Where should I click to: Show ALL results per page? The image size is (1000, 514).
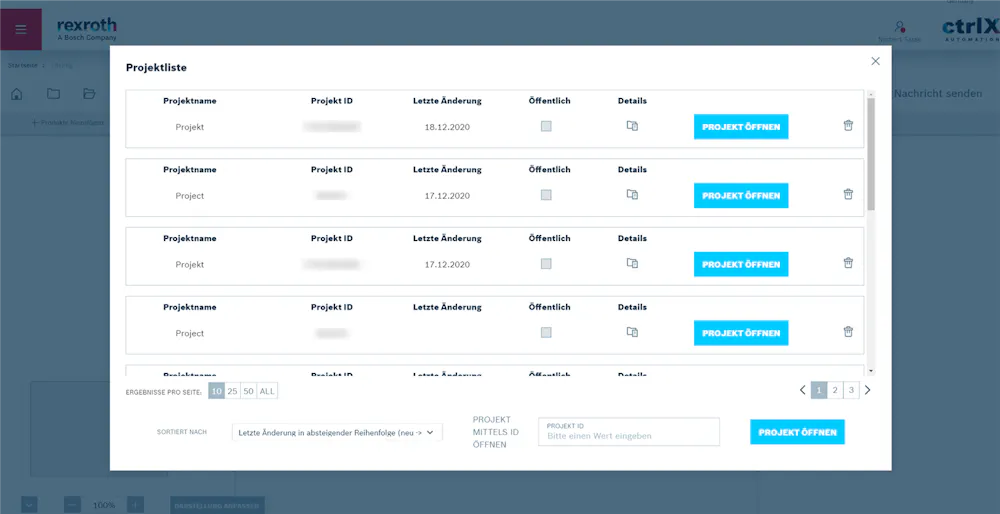267,391
